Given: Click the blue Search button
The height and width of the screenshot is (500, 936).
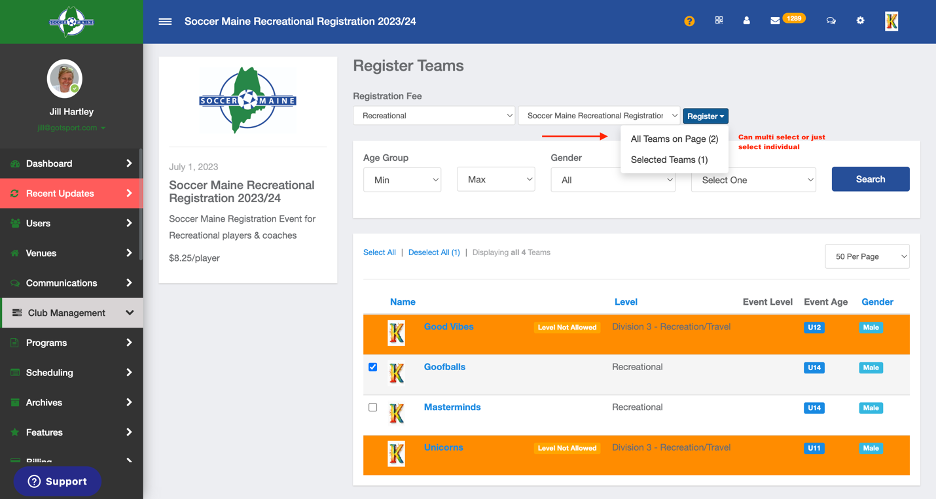Looking at the screenshot, I should point(870,179).
